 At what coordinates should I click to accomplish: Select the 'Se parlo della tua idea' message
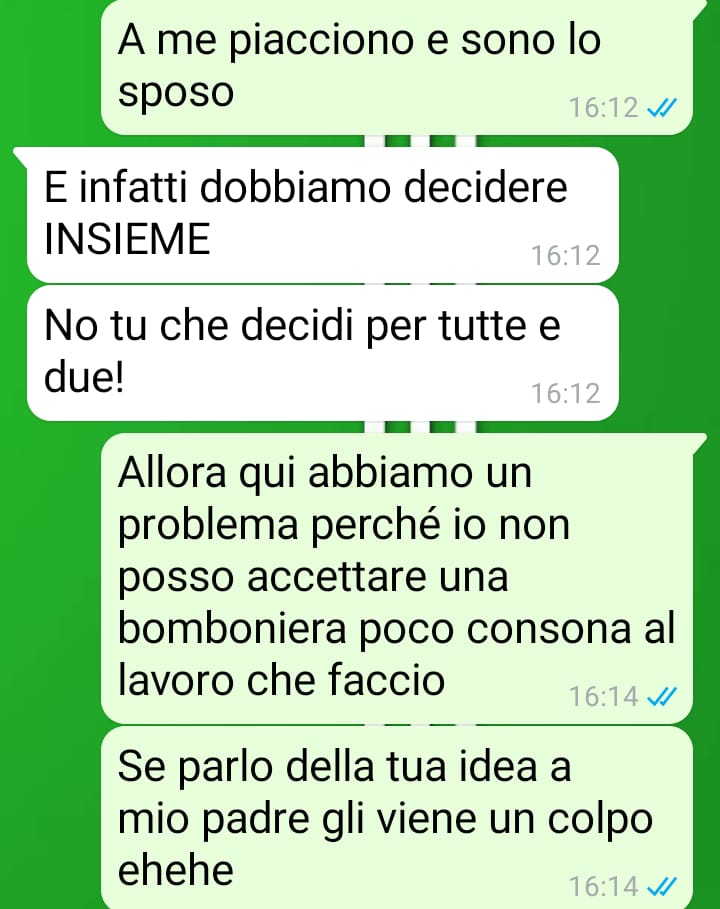[397, 817]
